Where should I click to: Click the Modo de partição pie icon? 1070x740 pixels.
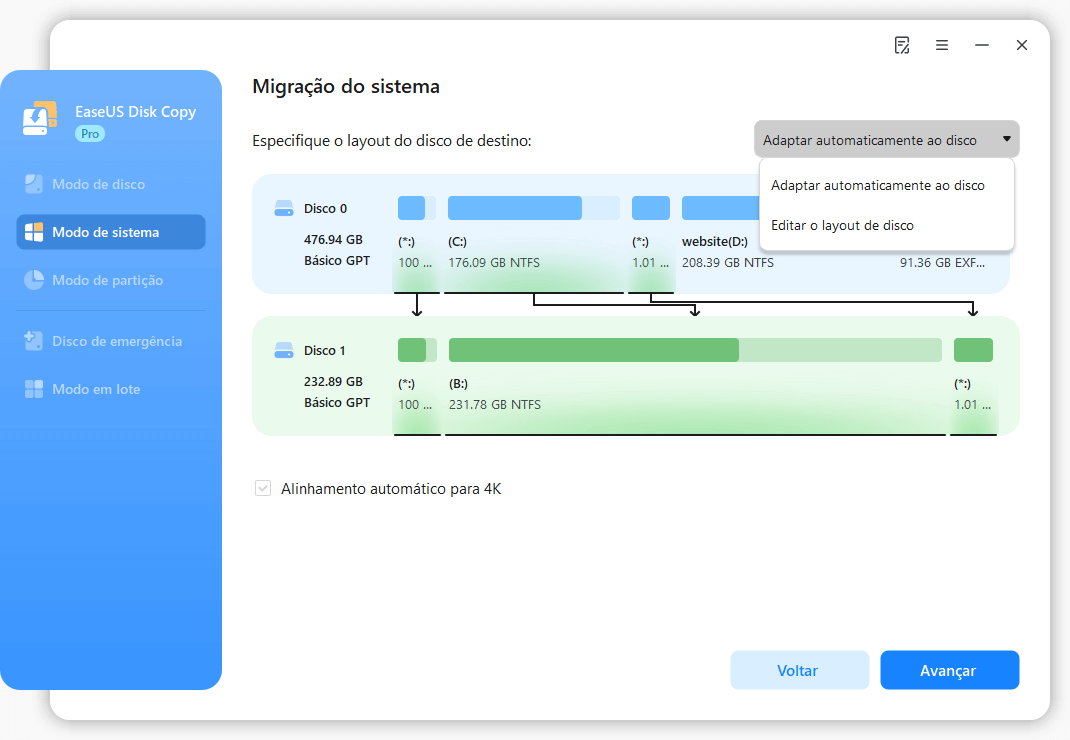coord(34,280)
